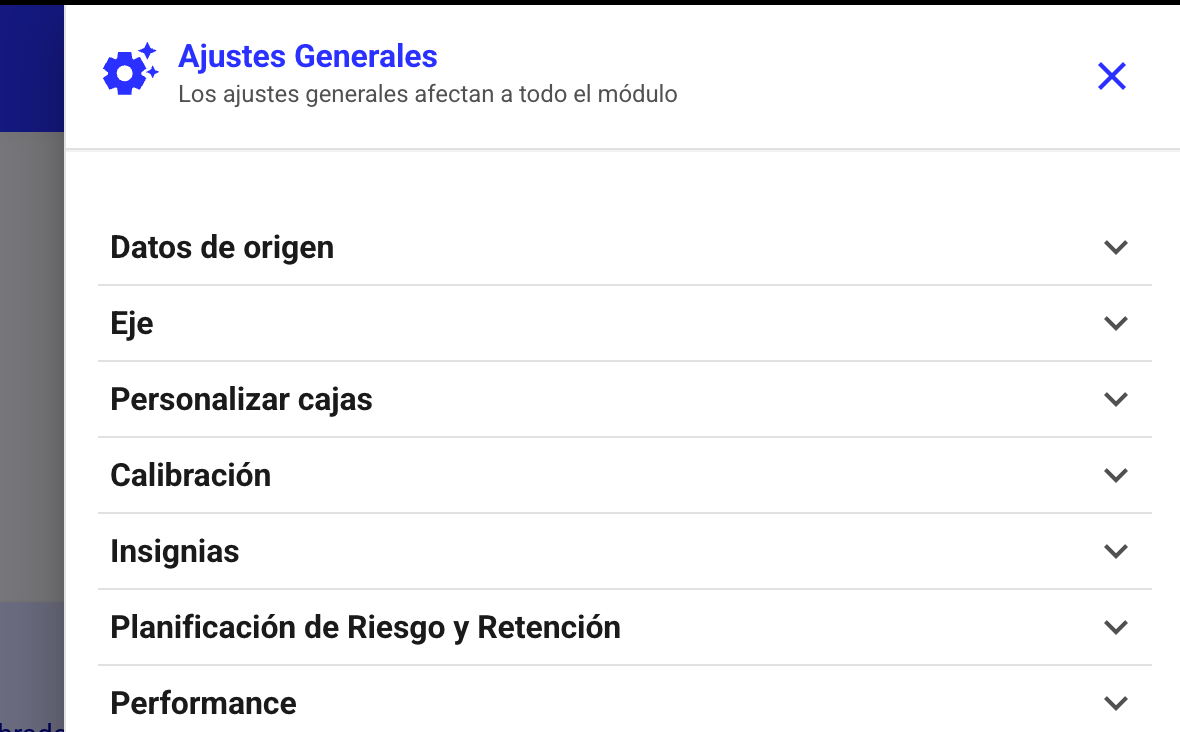The height and width of the screenshot is (732, 1180).
Task: Open the Insignias section heading
Action: pos(175,551)
